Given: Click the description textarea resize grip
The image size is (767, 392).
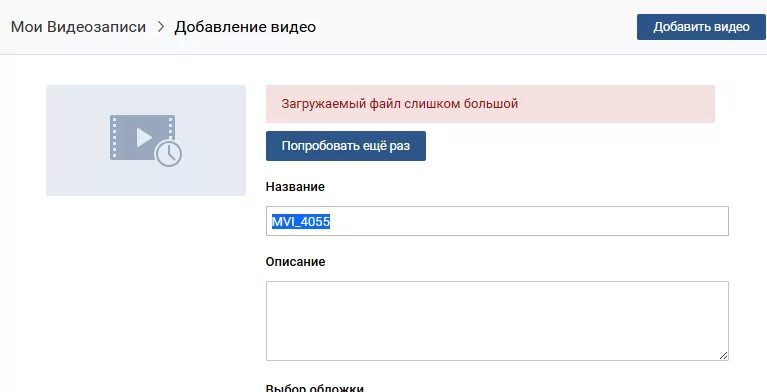Looking at the screenshot, I should click(x=723, y=355).
